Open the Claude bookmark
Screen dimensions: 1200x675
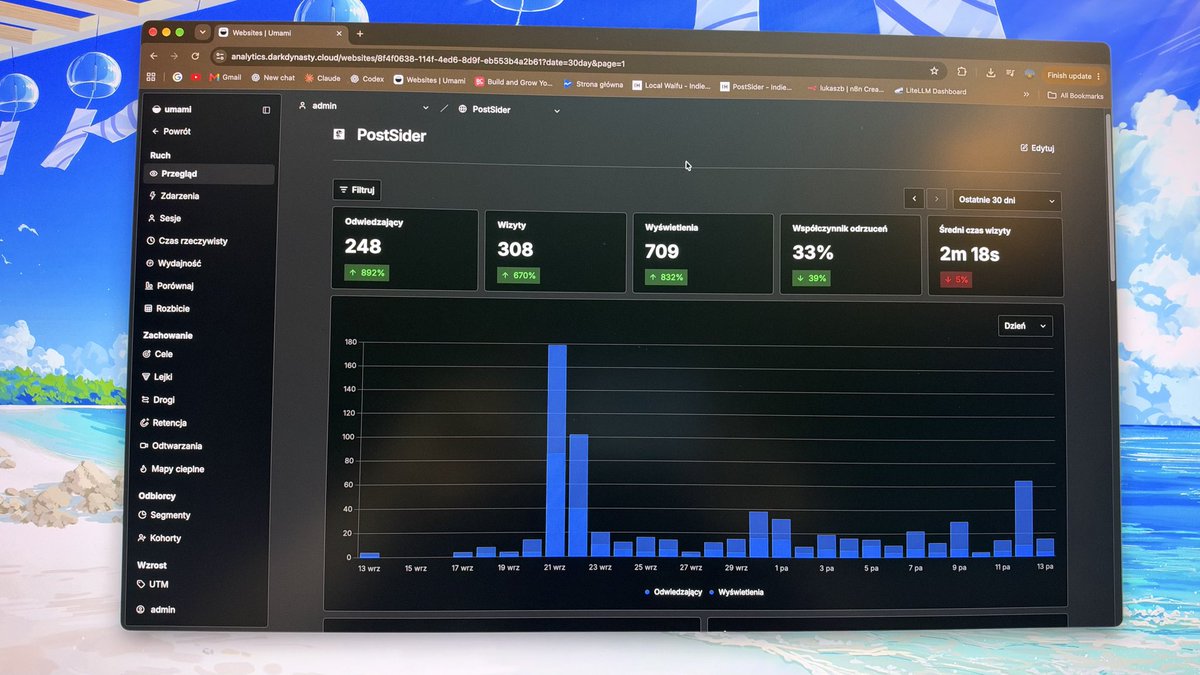(x=323, y=78)
